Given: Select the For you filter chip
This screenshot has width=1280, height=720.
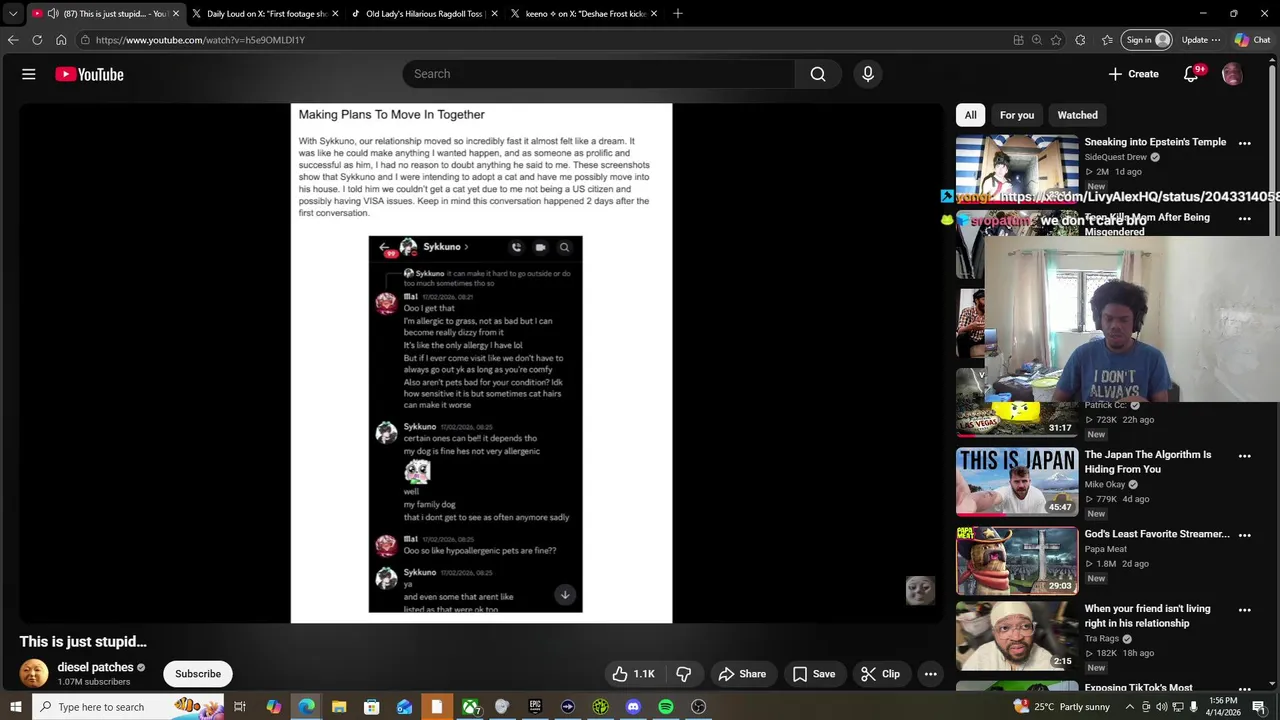Looking at the screenshot, I should (1017, 115).
